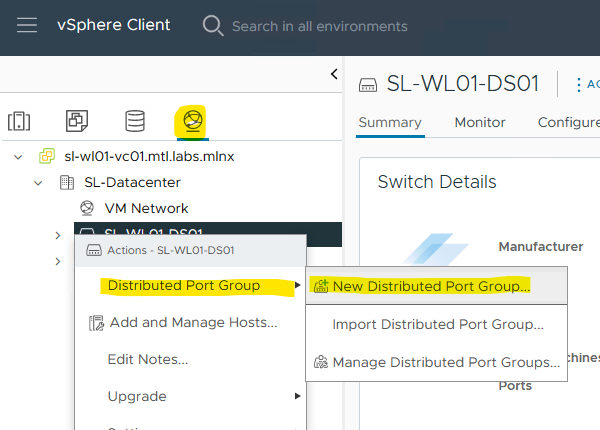Click the vSphere Client title

(114, 25)
